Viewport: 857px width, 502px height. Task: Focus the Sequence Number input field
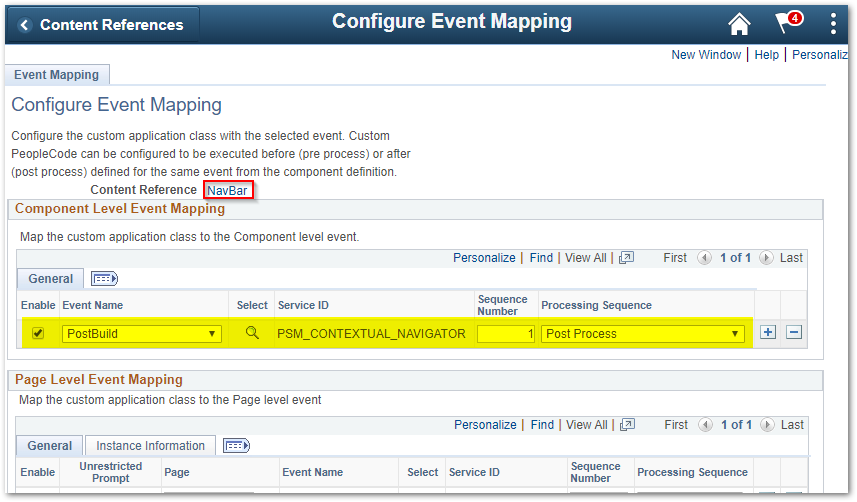click(x=506, y=334)
